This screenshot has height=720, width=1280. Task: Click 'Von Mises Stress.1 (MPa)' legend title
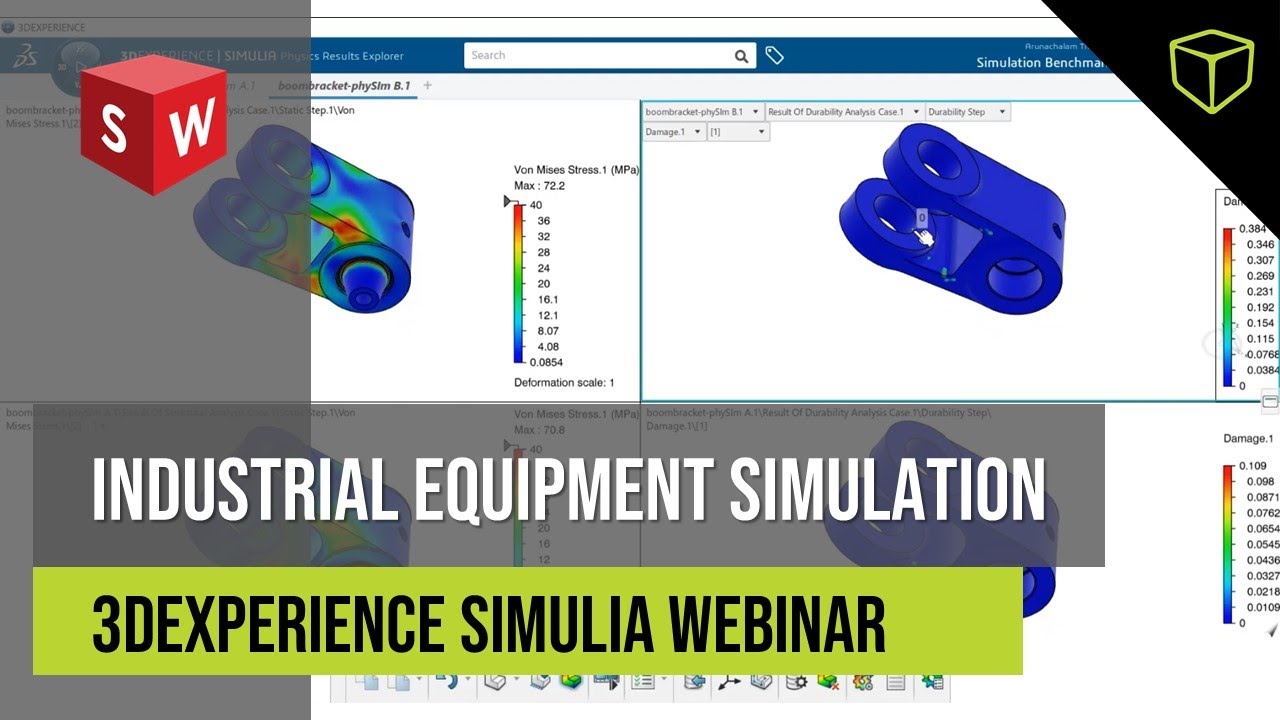pyautogui.click(x=576, y=170)
